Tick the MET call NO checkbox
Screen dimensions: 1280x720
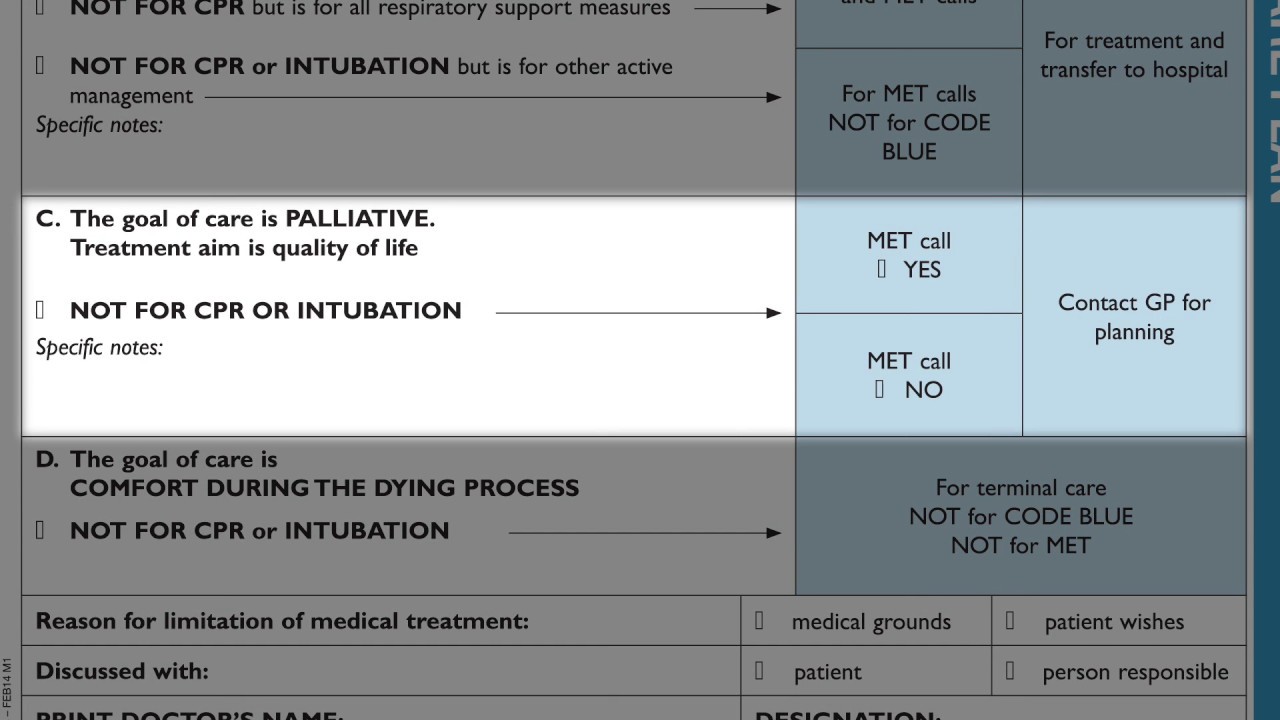point(880,389)
